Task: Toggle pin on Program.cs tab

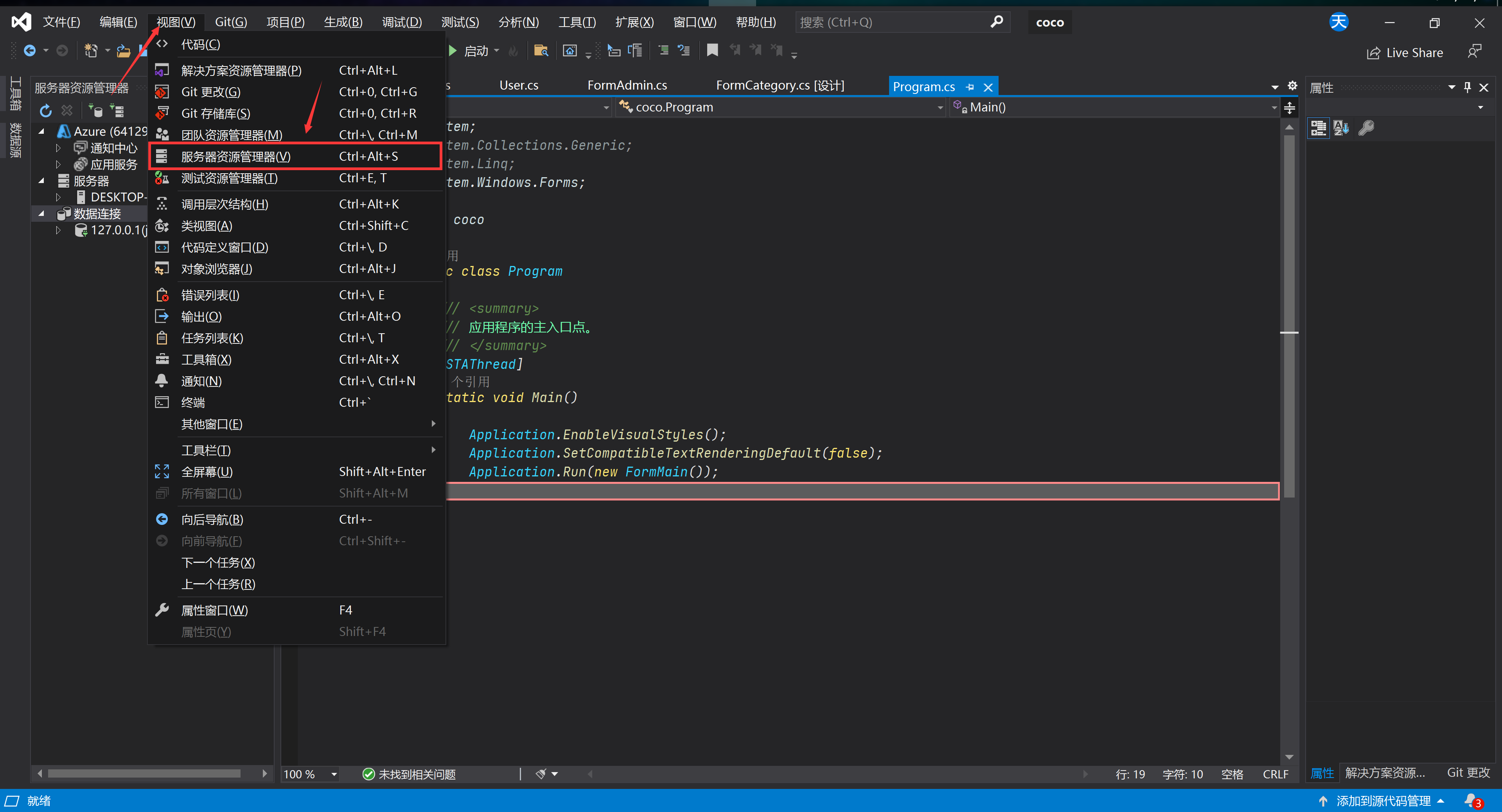Action: point(970,88)
